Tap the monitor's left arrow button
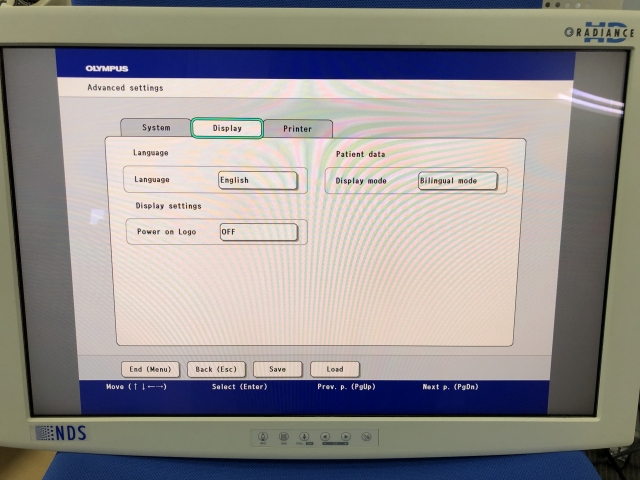The width and height of the screenshot is (640, 480). pos(325,437)
